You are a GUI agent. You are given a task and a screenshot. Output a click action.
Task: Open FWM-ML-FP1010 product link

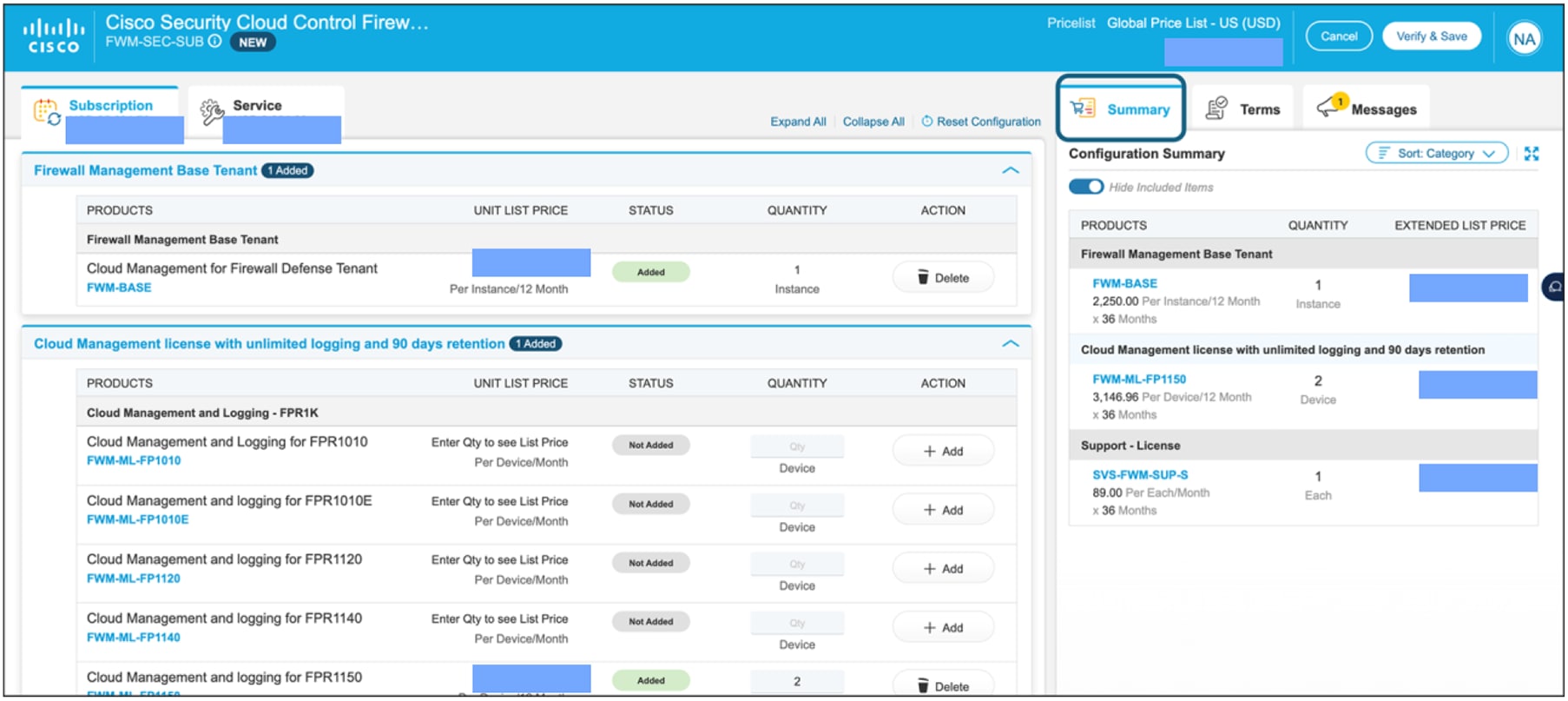[134, 461]
